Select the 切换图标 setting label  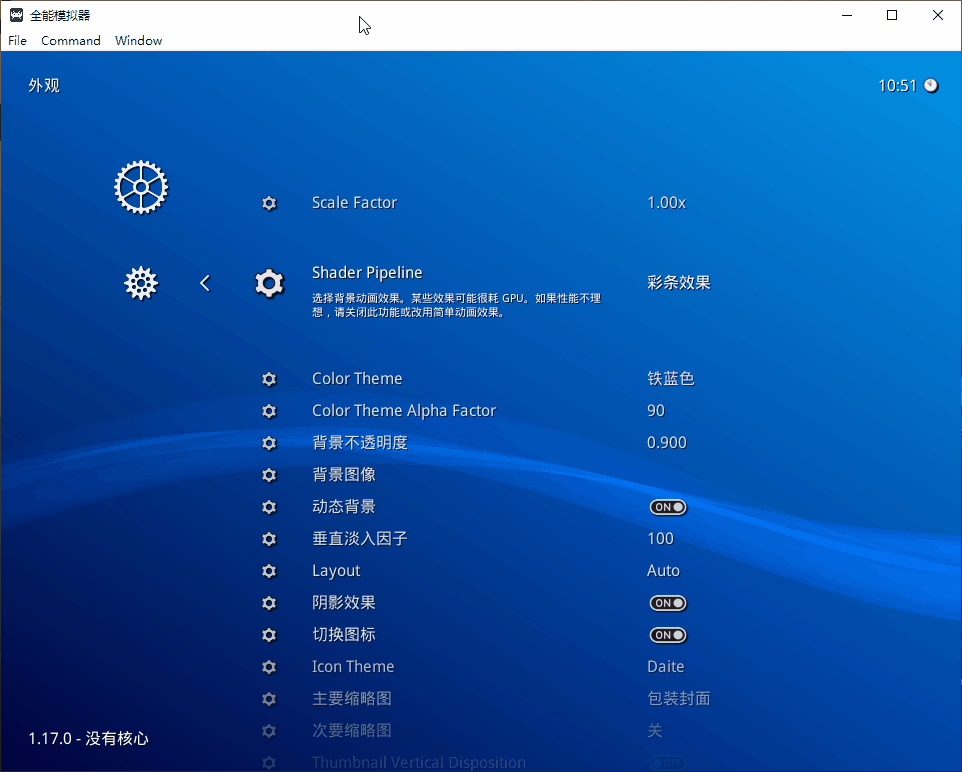(x=344, y=635)
